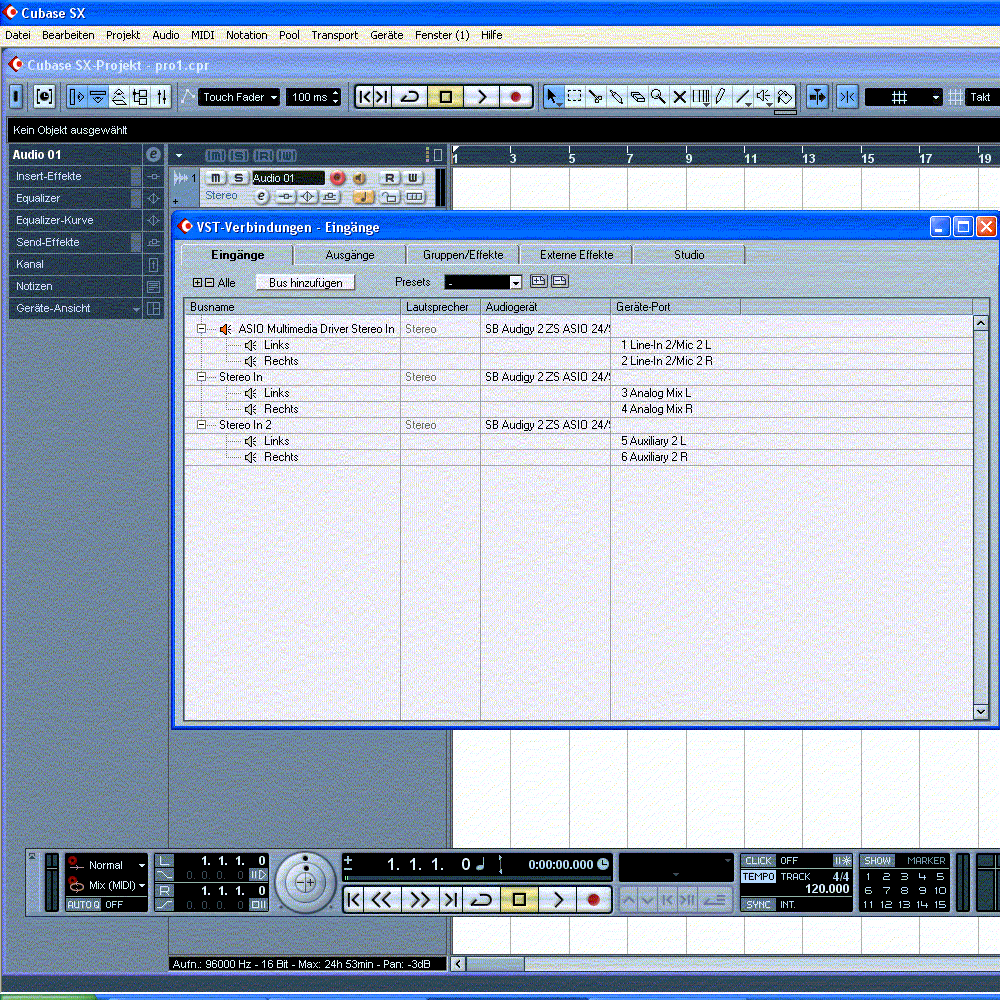Click bar 9 on the timeline ruler
1000x1000 pixels.
688,158
